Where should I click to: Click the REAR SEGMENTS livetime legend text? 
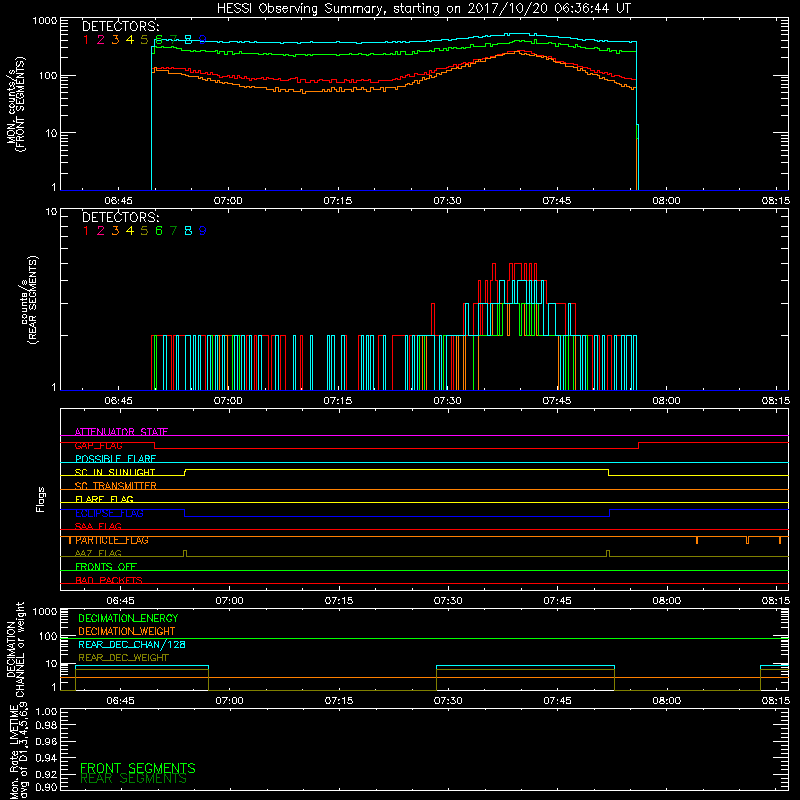[x=134, y=779]
